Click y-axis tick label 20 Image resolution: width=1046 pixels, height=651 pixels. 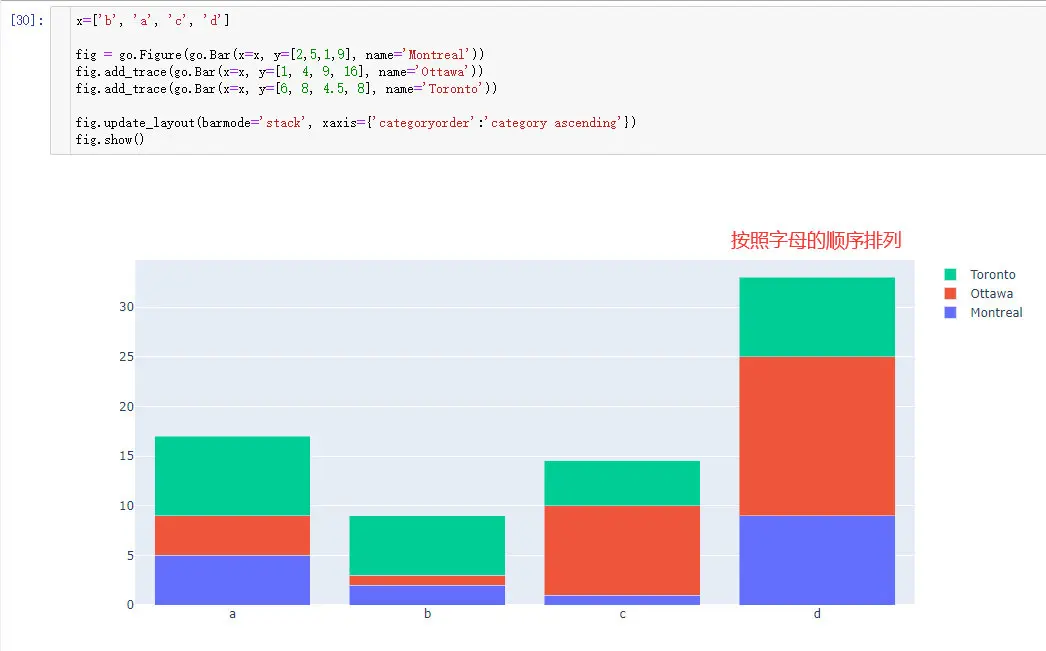[x=126, y=406]
